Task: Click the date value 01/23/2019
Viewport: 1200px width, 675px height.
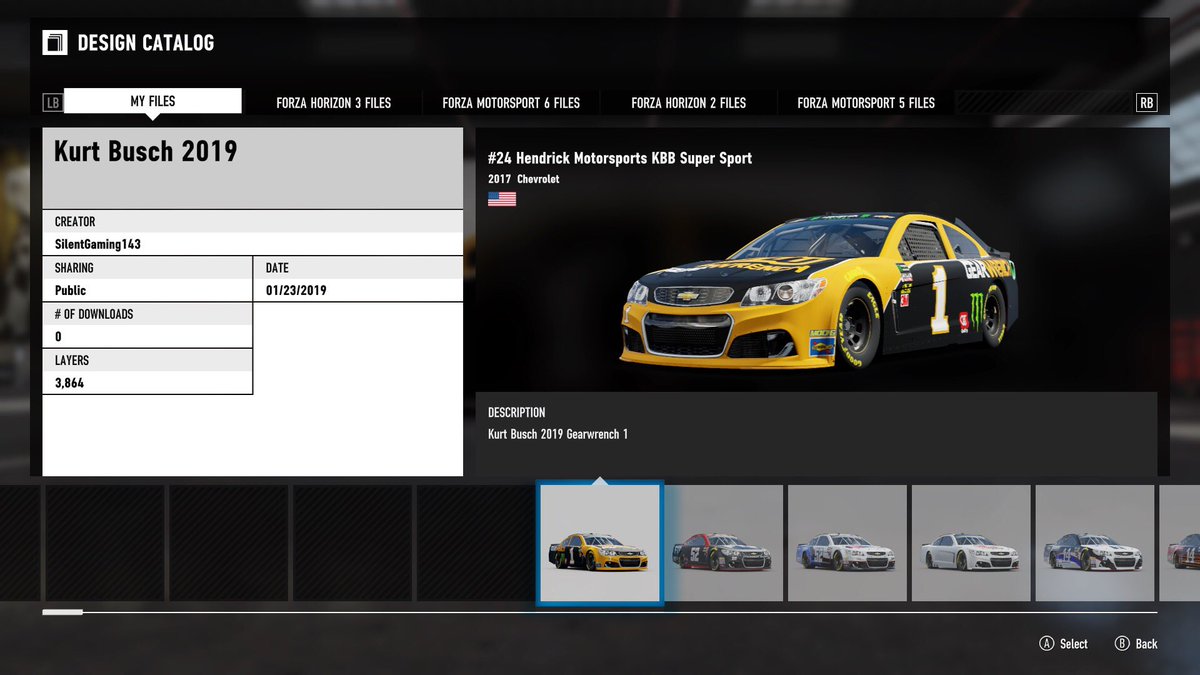Action: pos(296,290)
